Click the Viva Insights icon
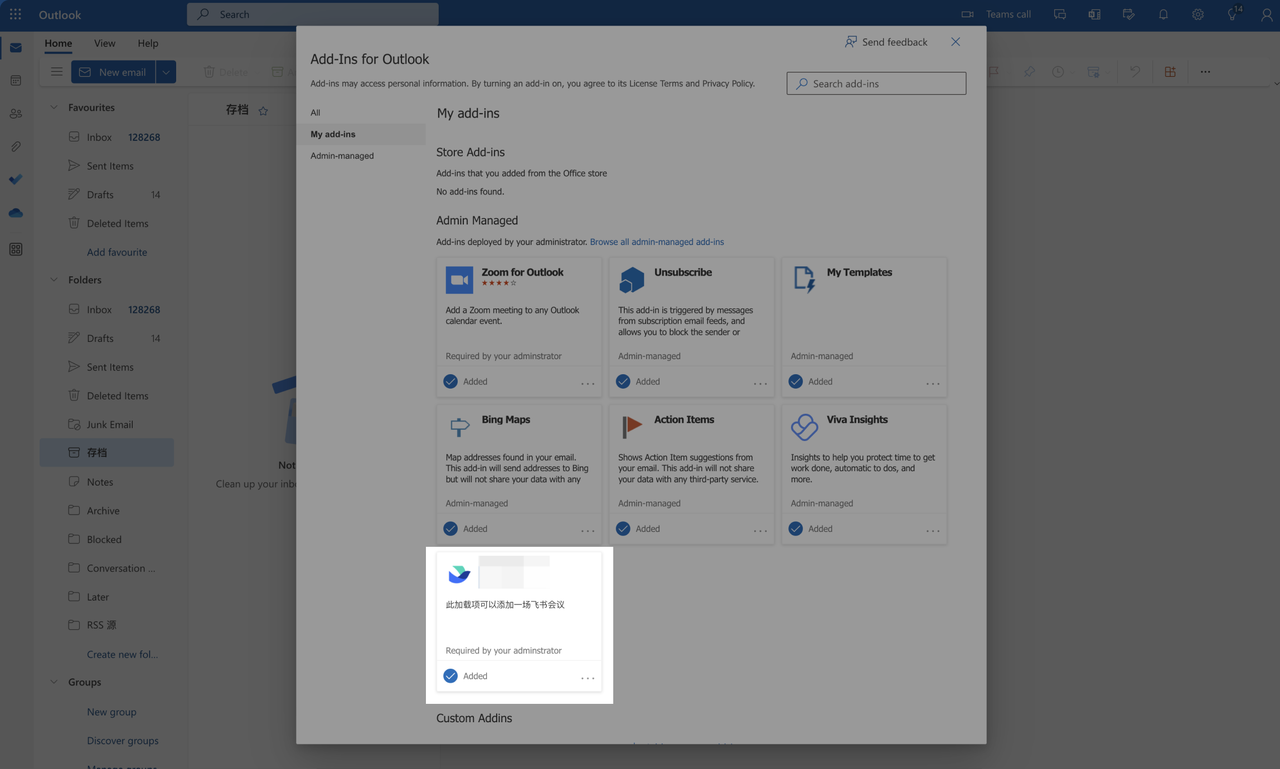 (804, 427)
